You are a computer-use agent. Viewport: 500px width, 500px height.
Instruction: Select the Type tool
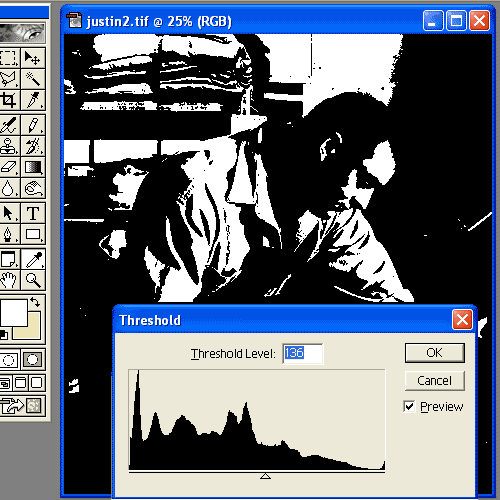[x=33, y=213]
